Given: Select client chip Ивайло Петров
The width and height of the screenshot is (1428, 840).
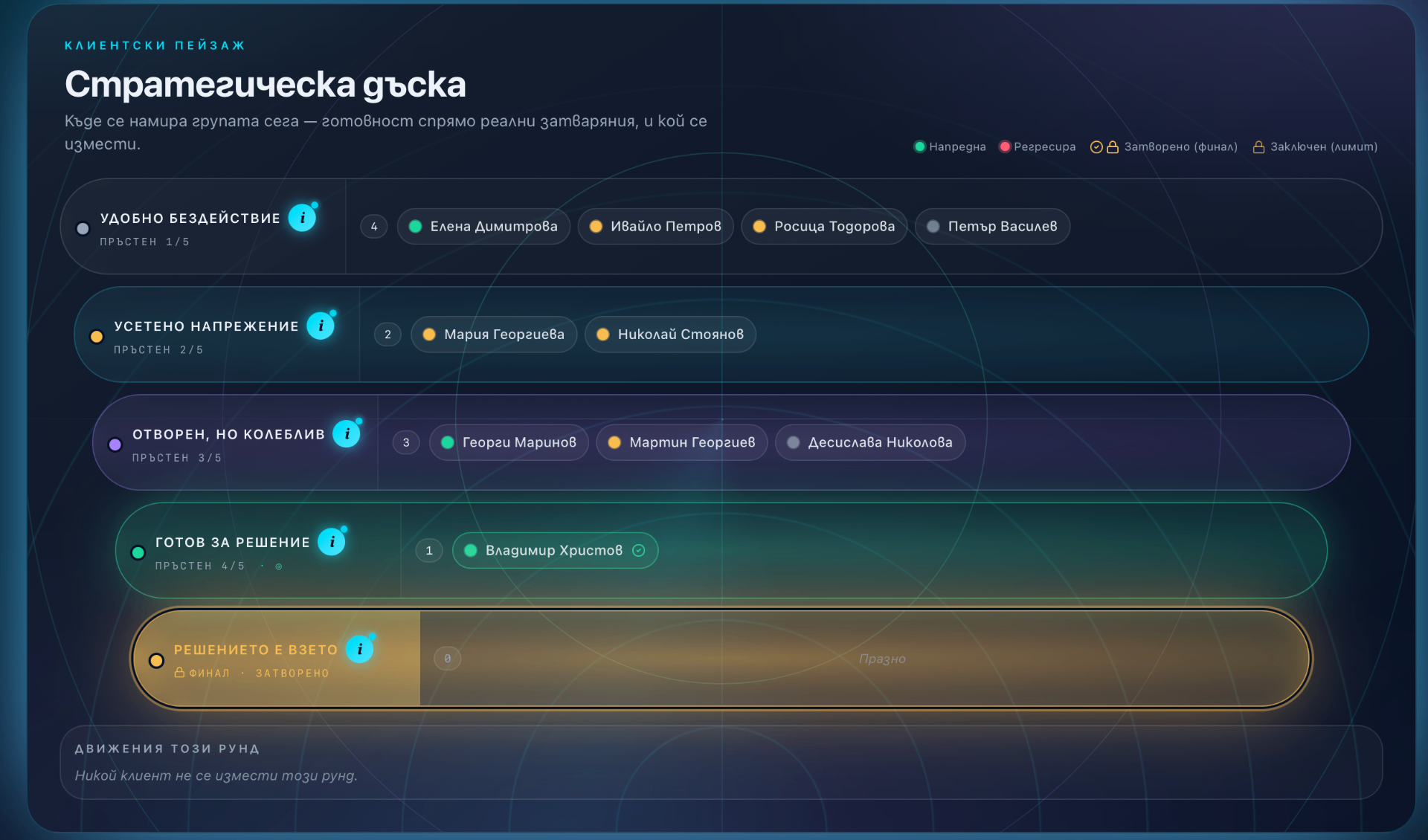Looking at the screenshot, I should click(x=655, y=226).
